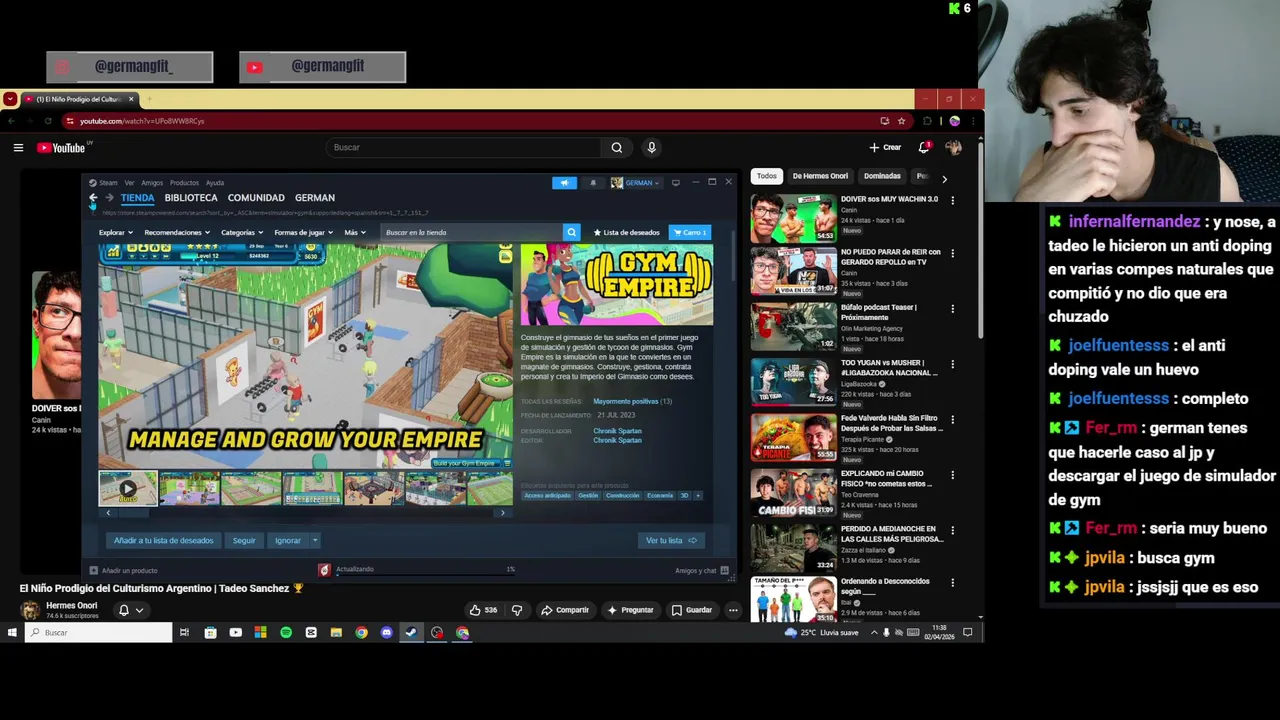The image size is (1280, 720).
Task: Open the arrow beside the Ignorar button
Action: pos(314,540)
